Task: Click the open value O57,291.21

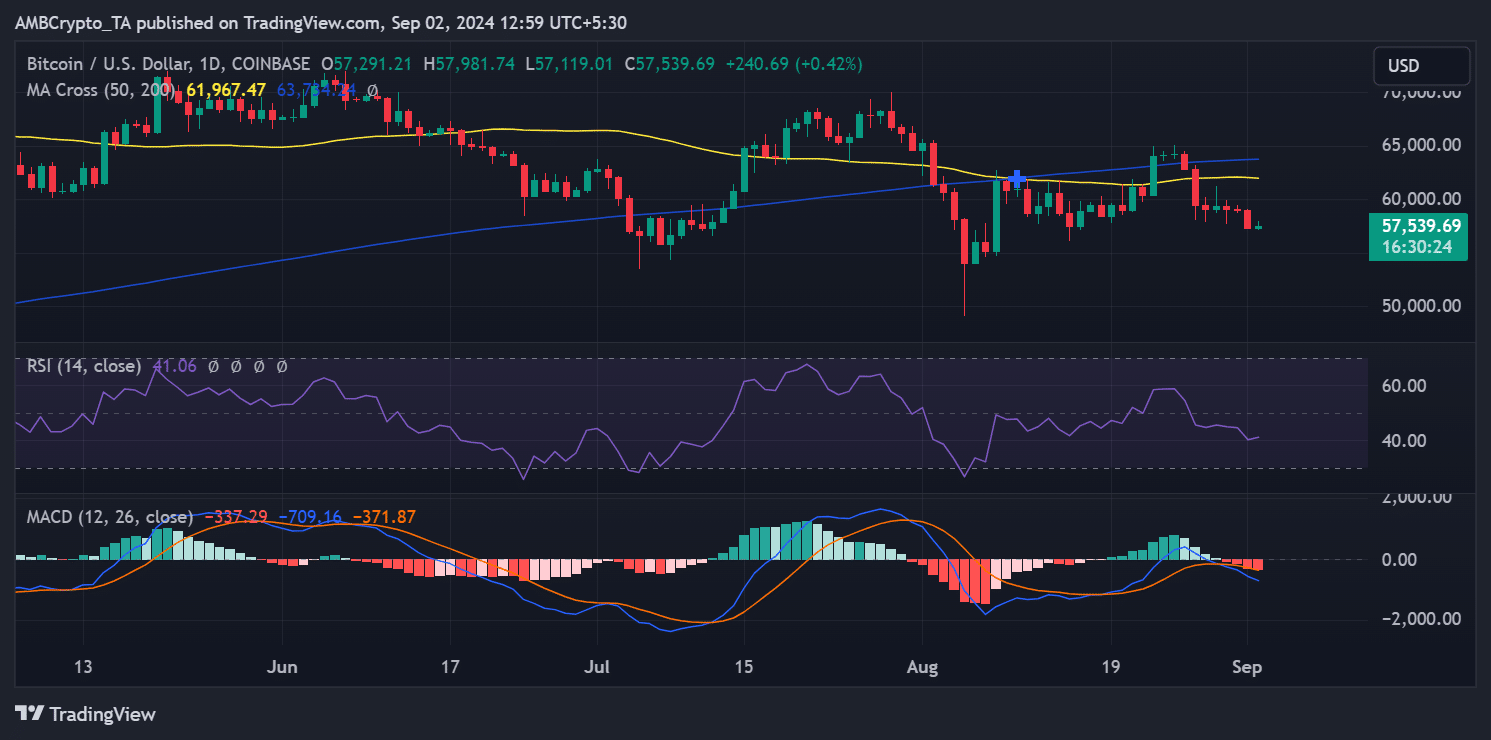Action: tap(369, 64)
